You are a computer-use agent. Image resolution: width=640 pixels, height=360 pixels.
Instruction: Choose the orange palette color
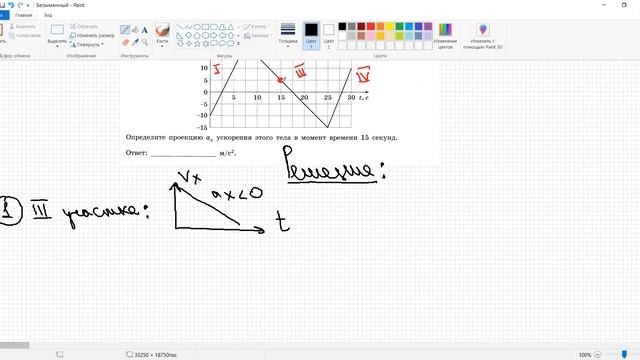tap(380, 27)
